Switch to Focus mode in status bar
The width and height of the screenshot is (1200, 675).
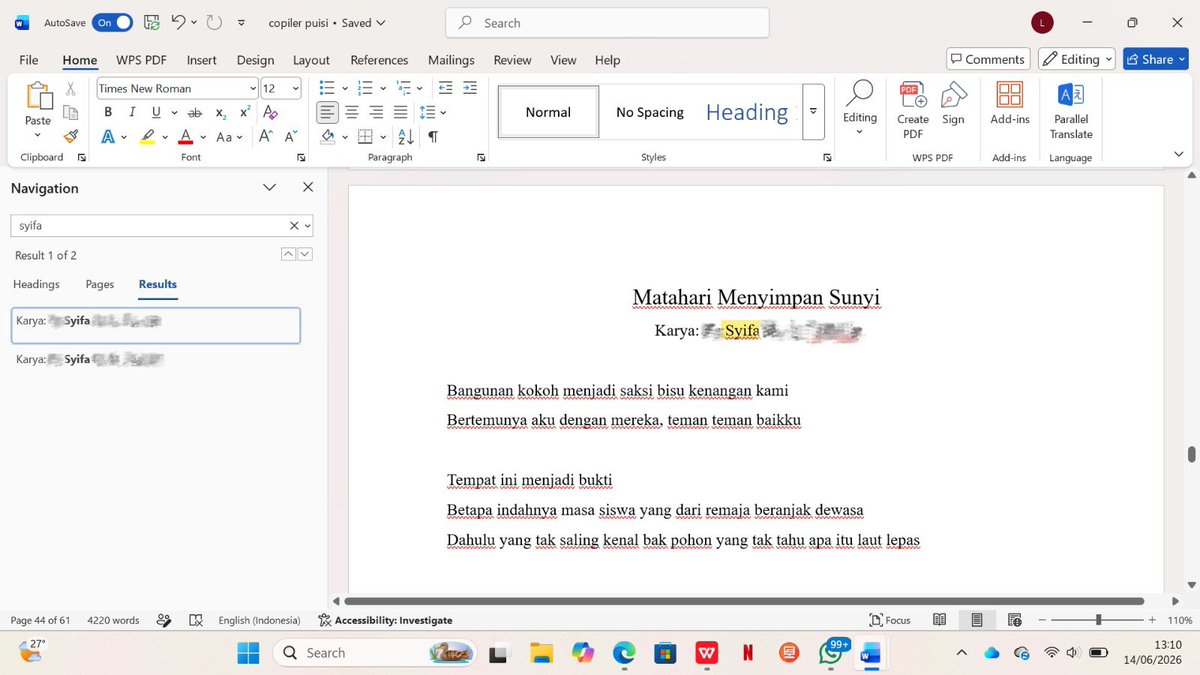click(890, 620)
